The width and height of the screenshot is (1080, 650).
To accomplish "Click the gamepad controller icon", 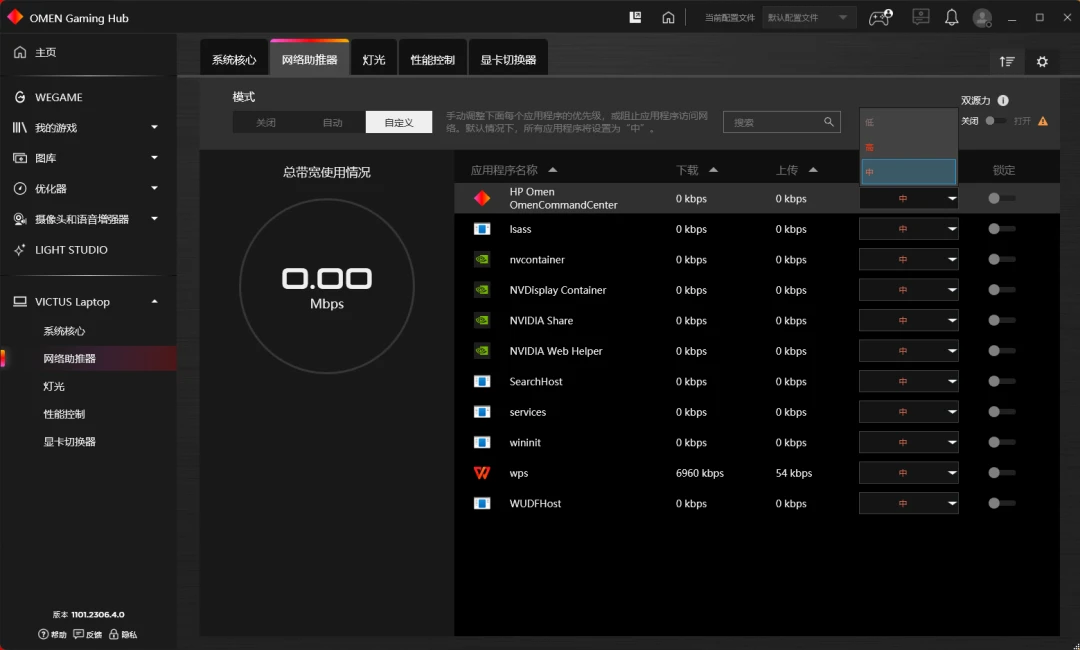I will click(x=880, y=18).
